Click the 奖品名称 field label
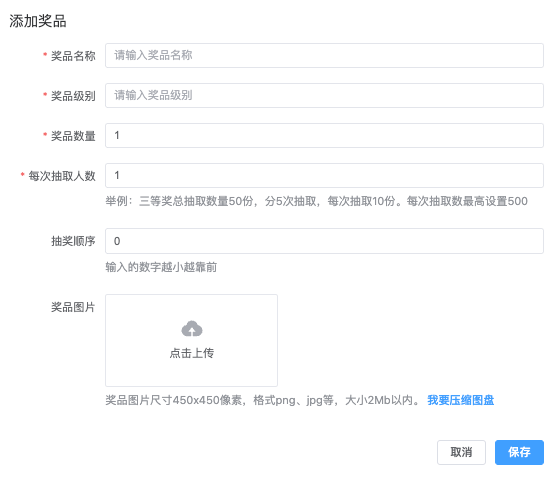553x477 pixels. pyautogui.click(x=73, y=56)
